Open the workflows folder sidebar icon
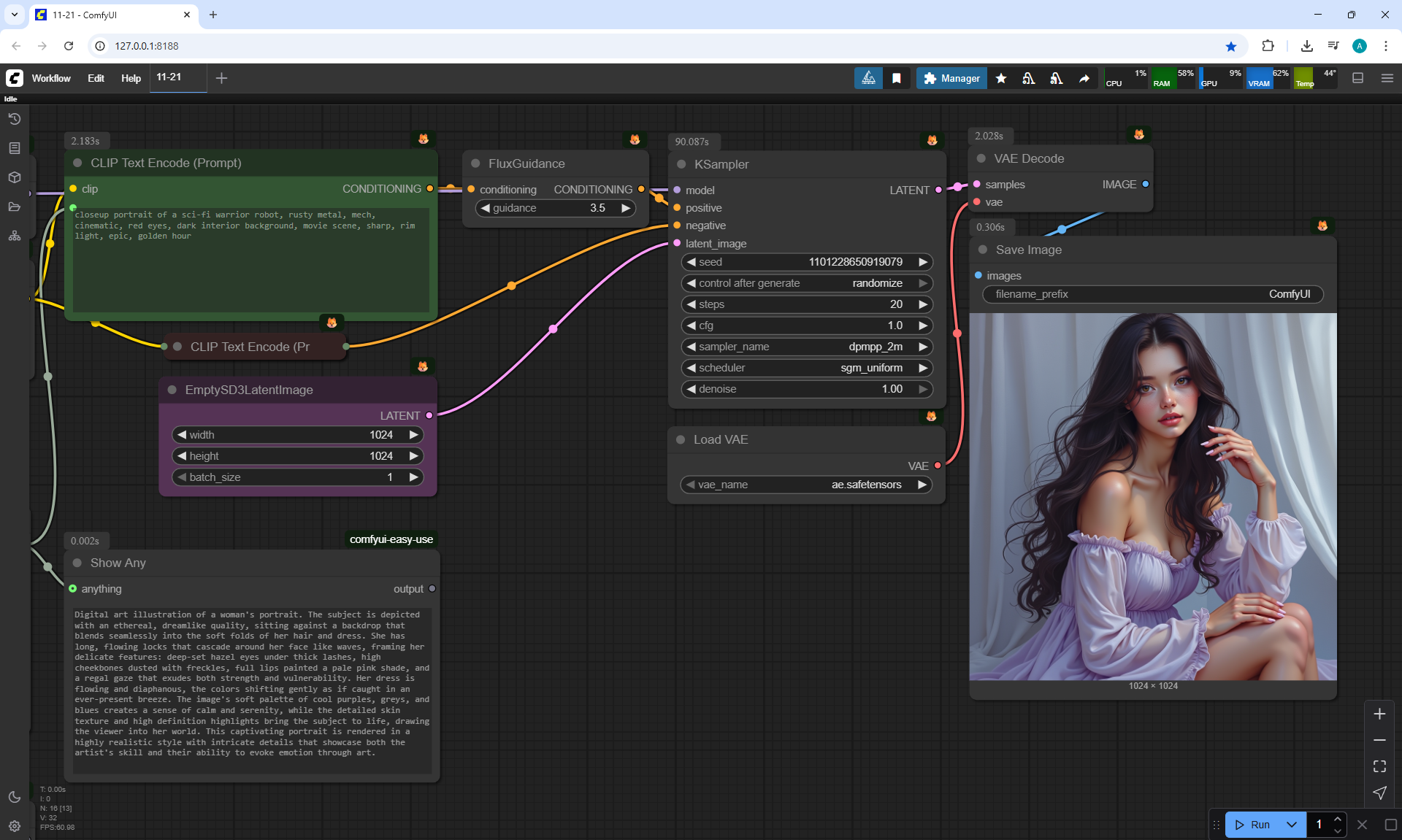1402x840 pixels. coord(15,207)
